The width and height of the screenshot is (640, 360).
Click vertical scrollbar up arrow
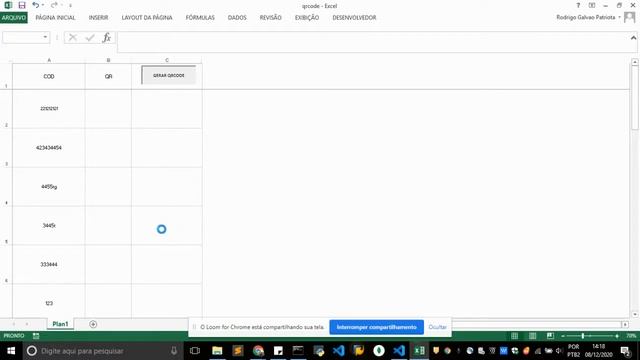(x=635, y=62)
